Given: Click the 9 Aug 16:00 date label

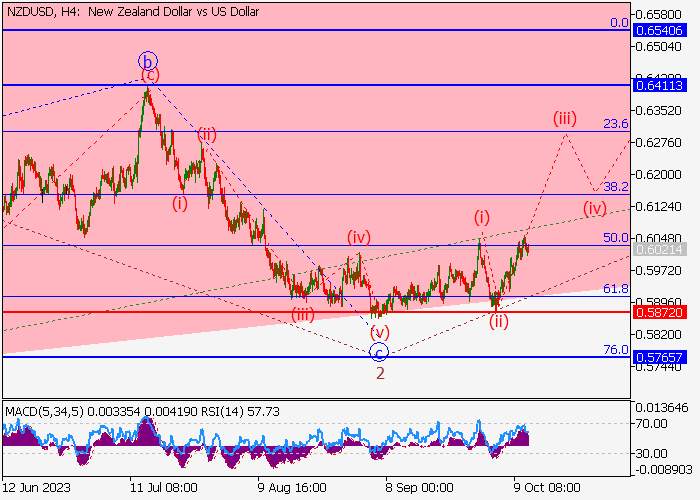Looking at the screenshot, I should click(x=292, y=487).
